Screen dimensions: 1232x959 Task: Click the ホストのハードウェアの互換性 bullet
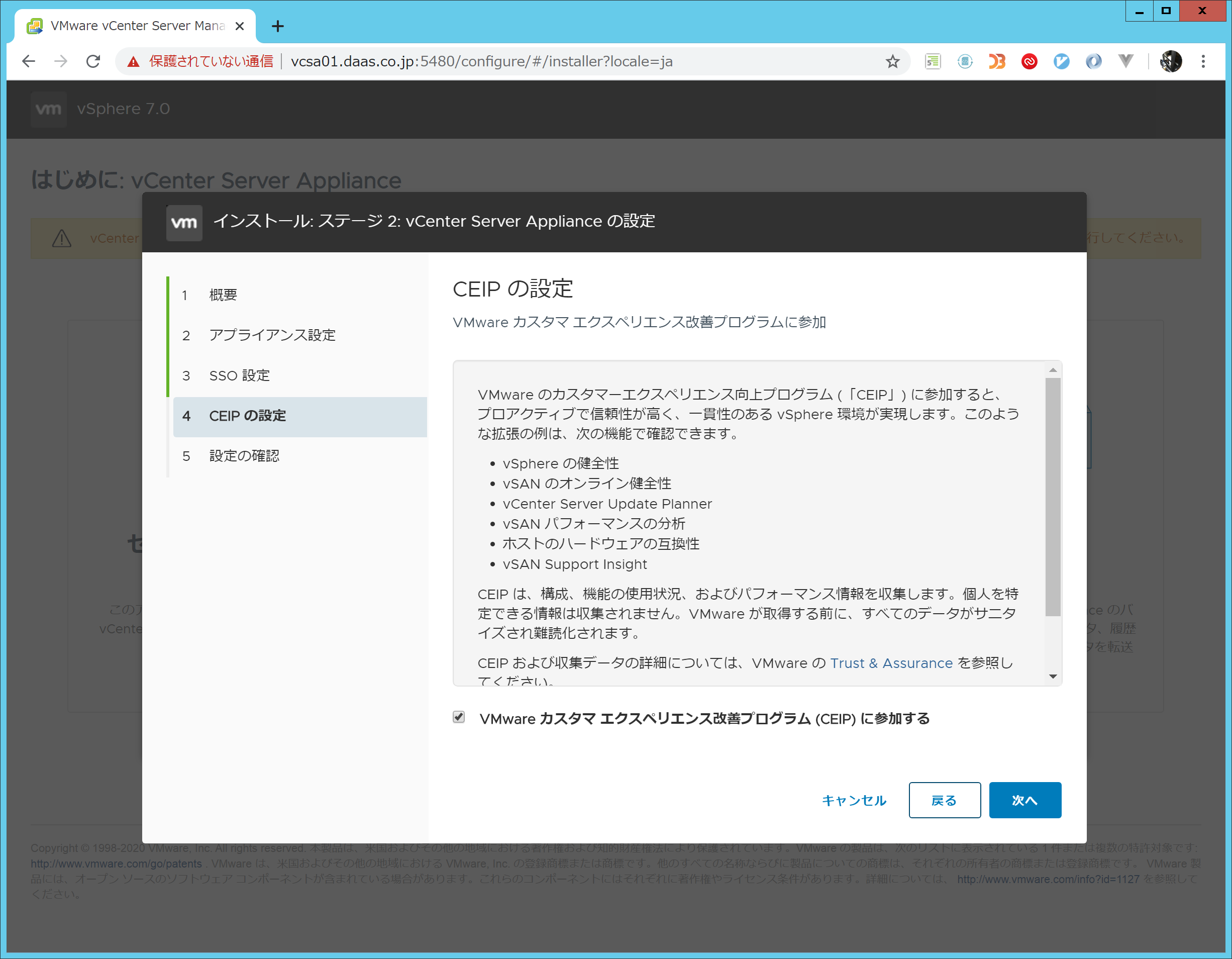click(x=601, y=543)
